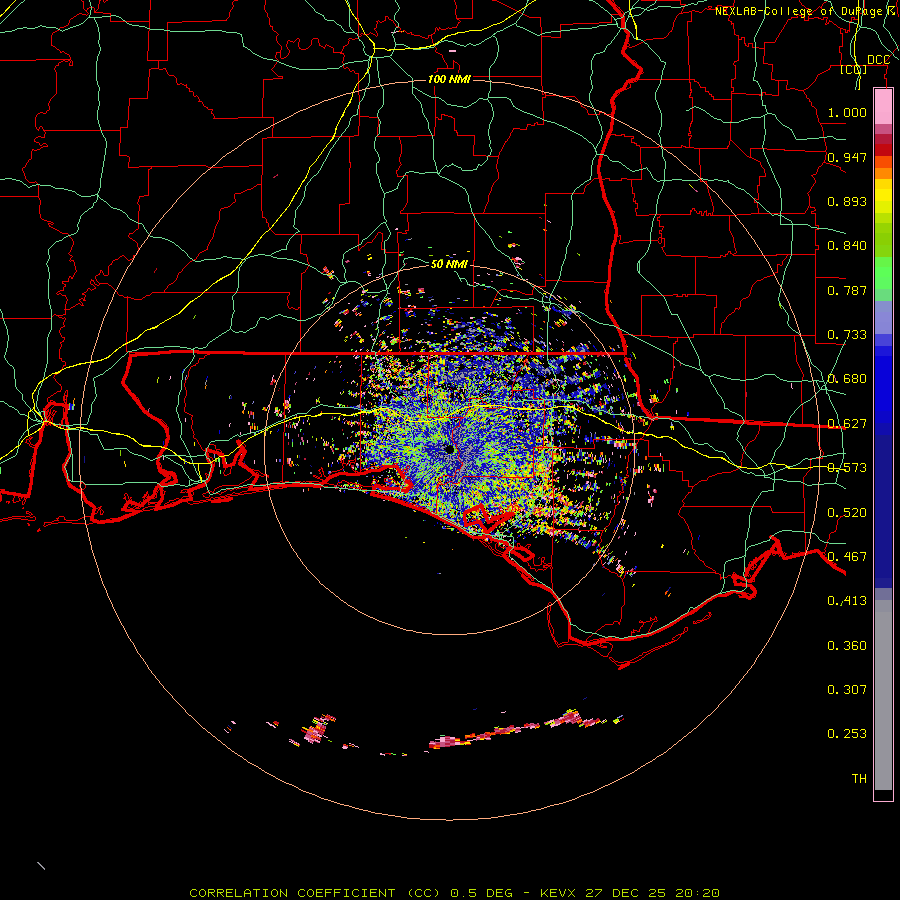Click the TH threshold label on scale

859,778
